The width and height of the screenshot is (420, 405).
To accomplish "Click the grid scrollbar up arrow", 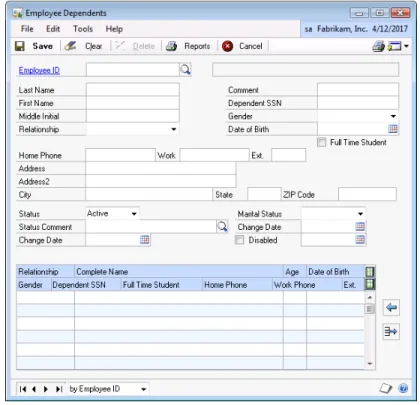I will pos(370,297).
